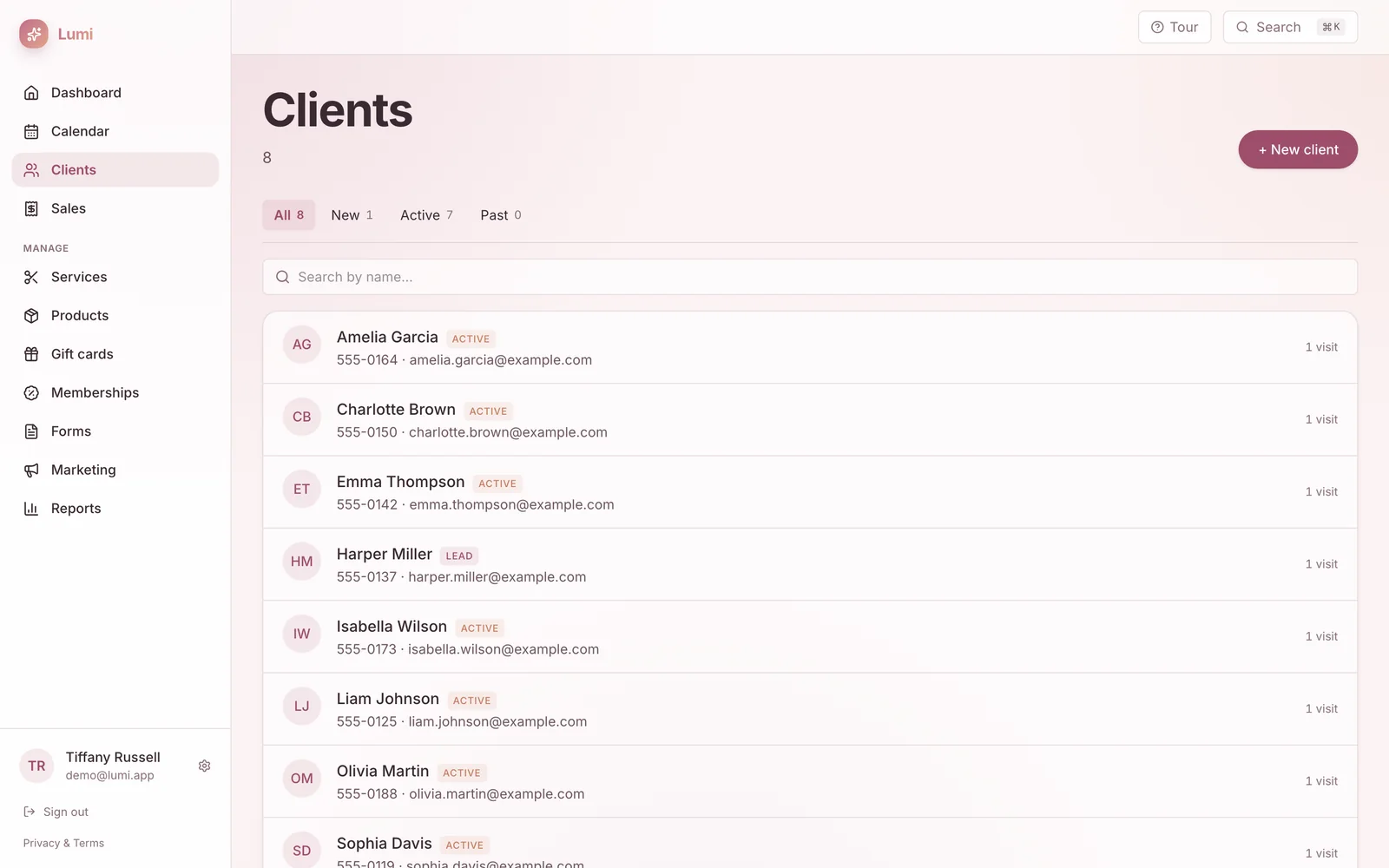The width and height of the screenshot is (1389, 868).
Task: Click the LEAD badge on Harper Miller
Action: pos(459,556)
